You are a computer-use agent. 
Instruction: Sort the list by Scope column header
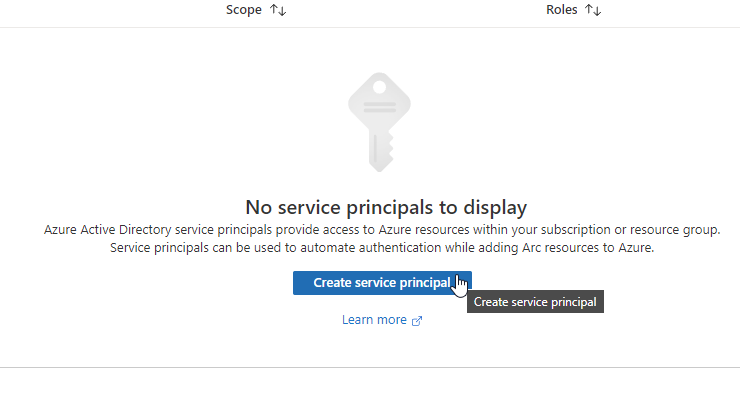coord(244,10)
